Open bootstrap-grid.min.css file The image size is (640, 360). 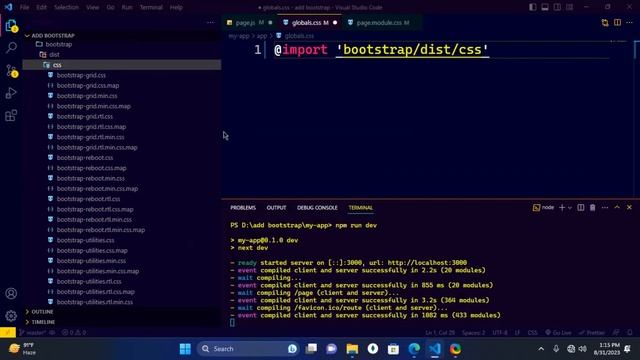coord(87,96)
